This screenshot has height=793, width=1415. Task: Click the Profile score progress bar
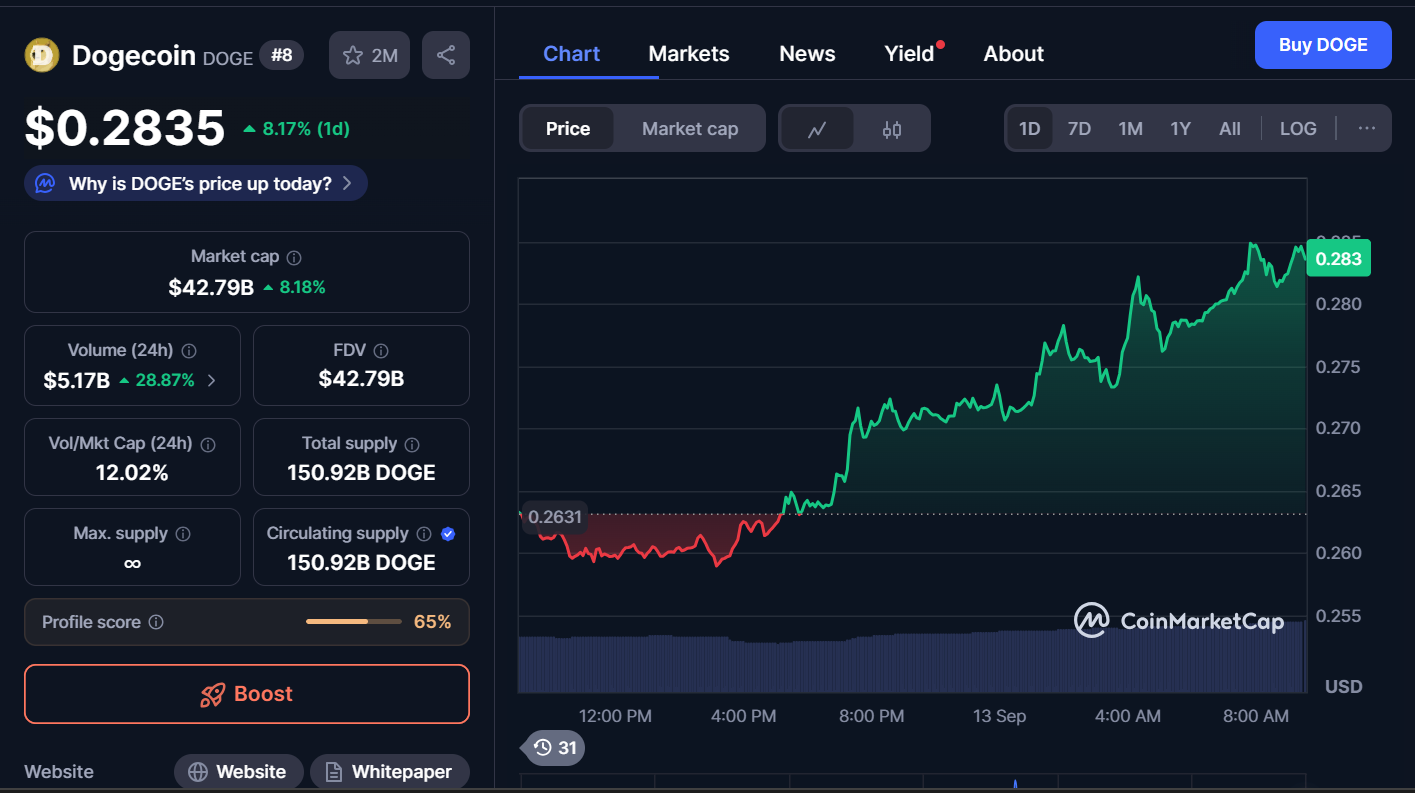click(353, 622)
